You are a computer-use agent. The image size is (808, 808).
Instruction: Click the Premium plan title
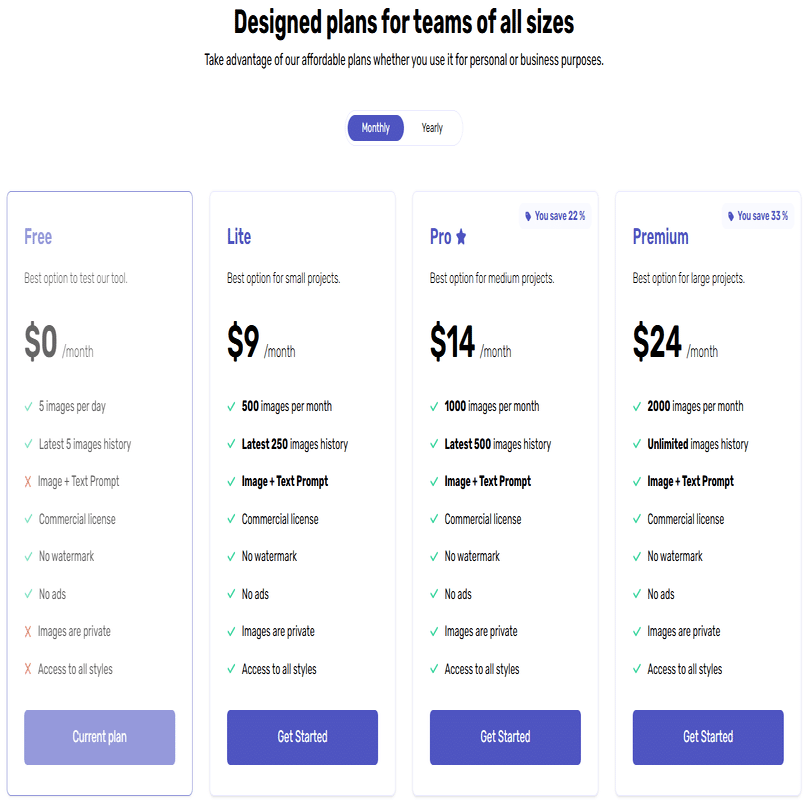(x=660, y=237)
